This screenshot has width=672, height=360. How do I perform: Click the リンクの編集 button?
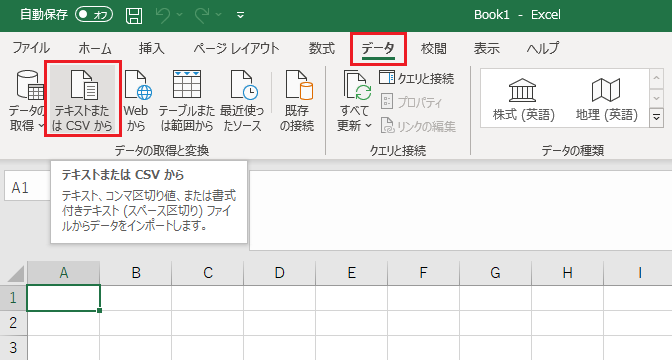(x=418, y=126)
